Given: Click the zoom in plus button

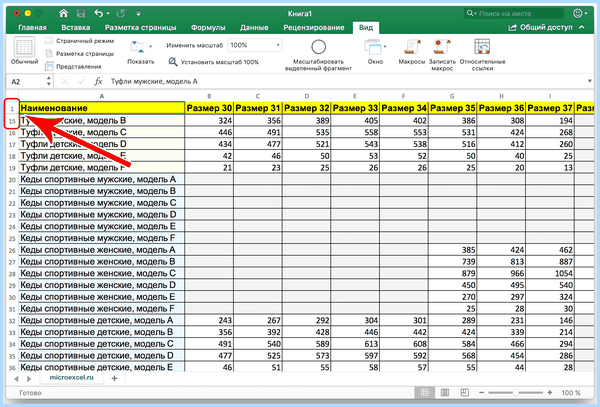Looking at the screenshot, I should (x=549, y=392).
